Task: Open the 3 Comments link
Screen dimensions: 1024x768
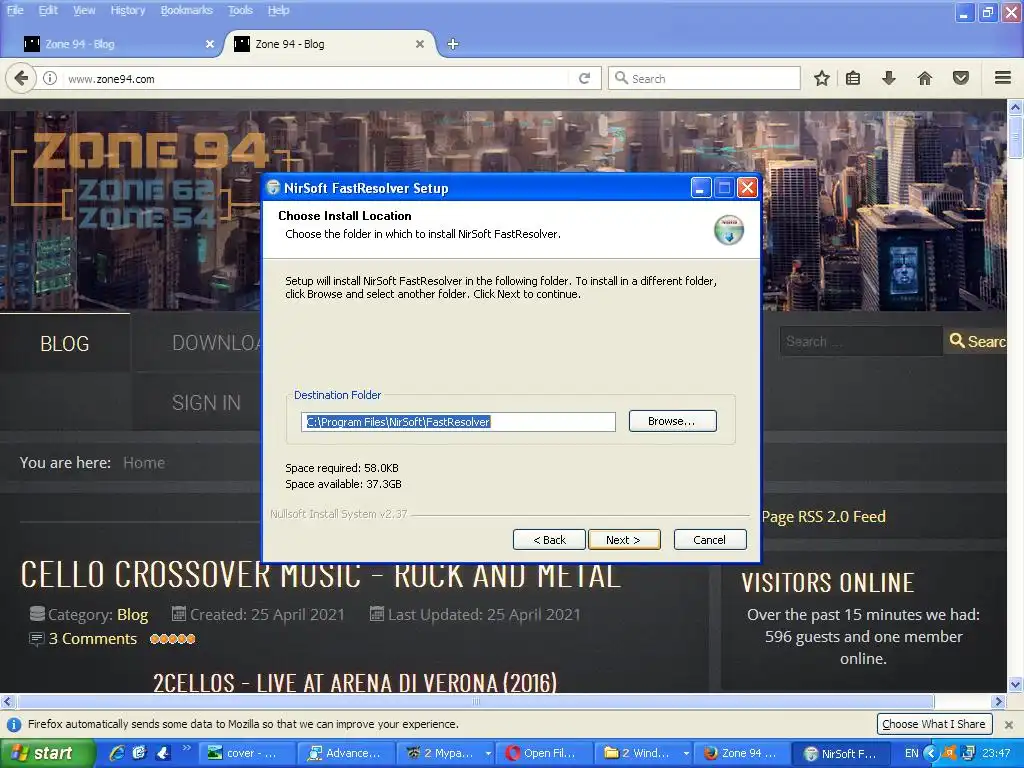Action: pos(93,639)
